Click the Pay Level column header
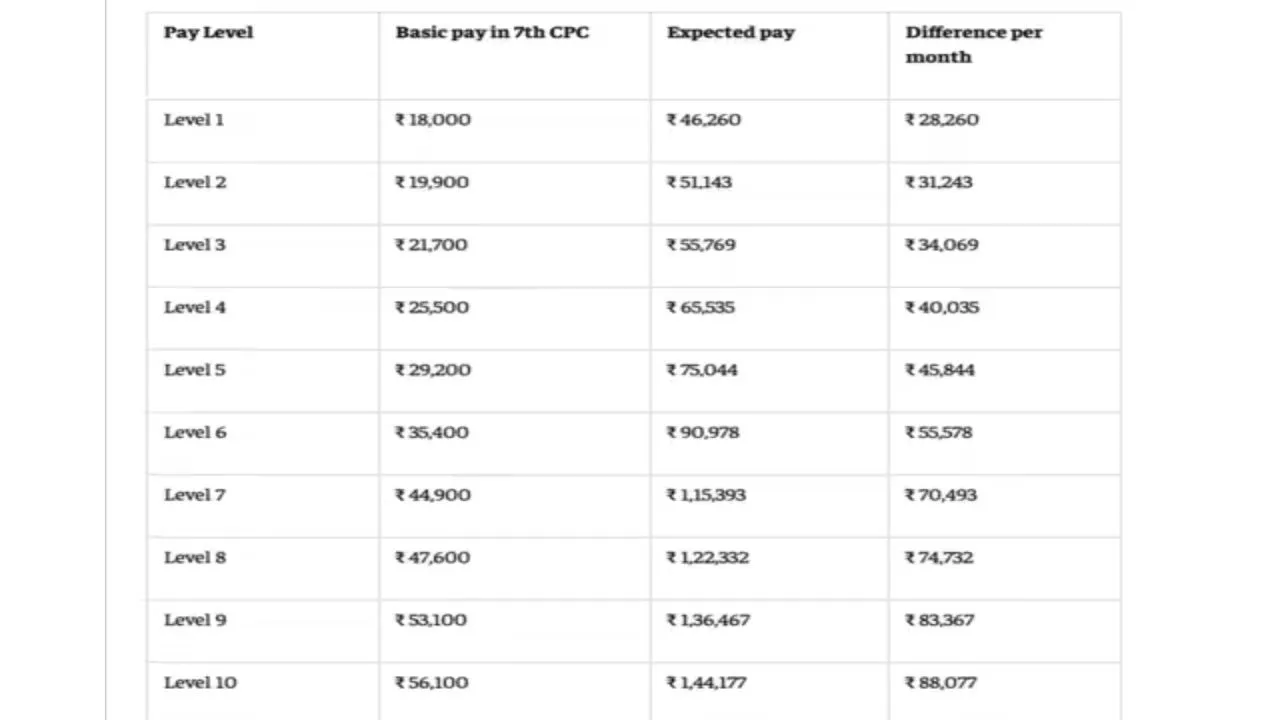The image size is (1280, 720). click(208, 33)
